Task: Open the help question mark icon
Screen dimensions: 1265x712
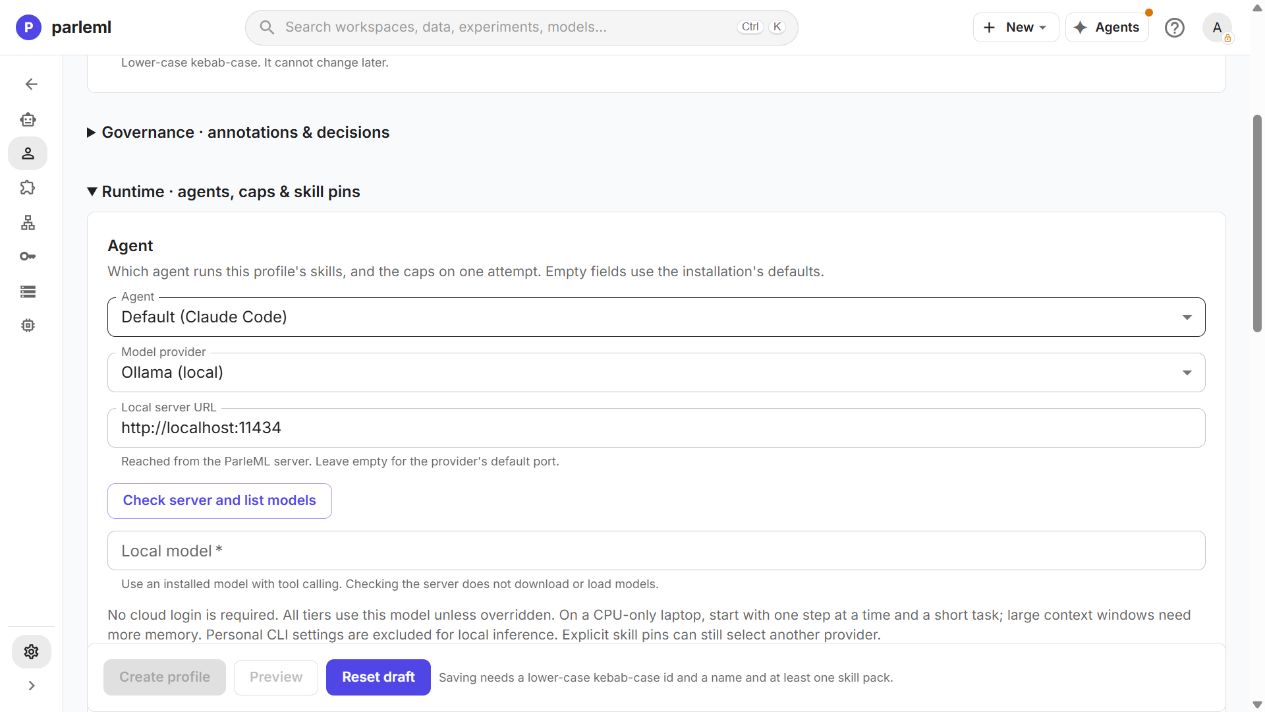Action: pyautogui.click(x=1175, y=28)
